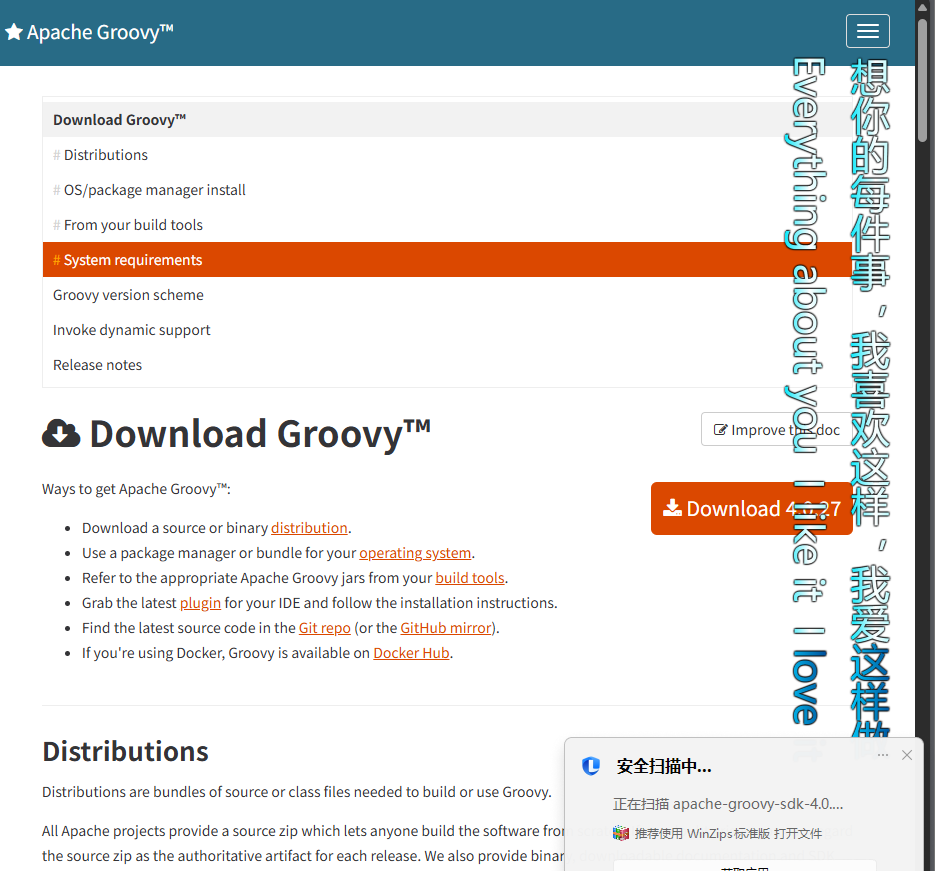The image size is (935, 871).
Task: Close the security scan popup
Action: click(907, 755)
